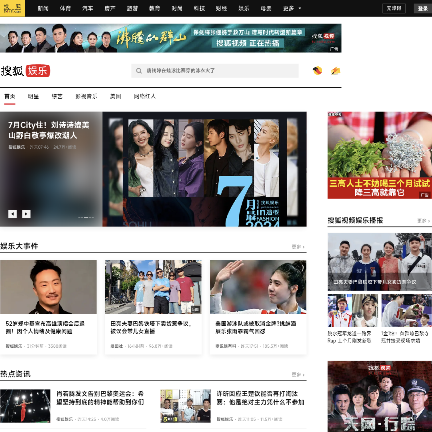Open 科技 in the top navigation bar
The image size is (432, 432).
point(199,8)
